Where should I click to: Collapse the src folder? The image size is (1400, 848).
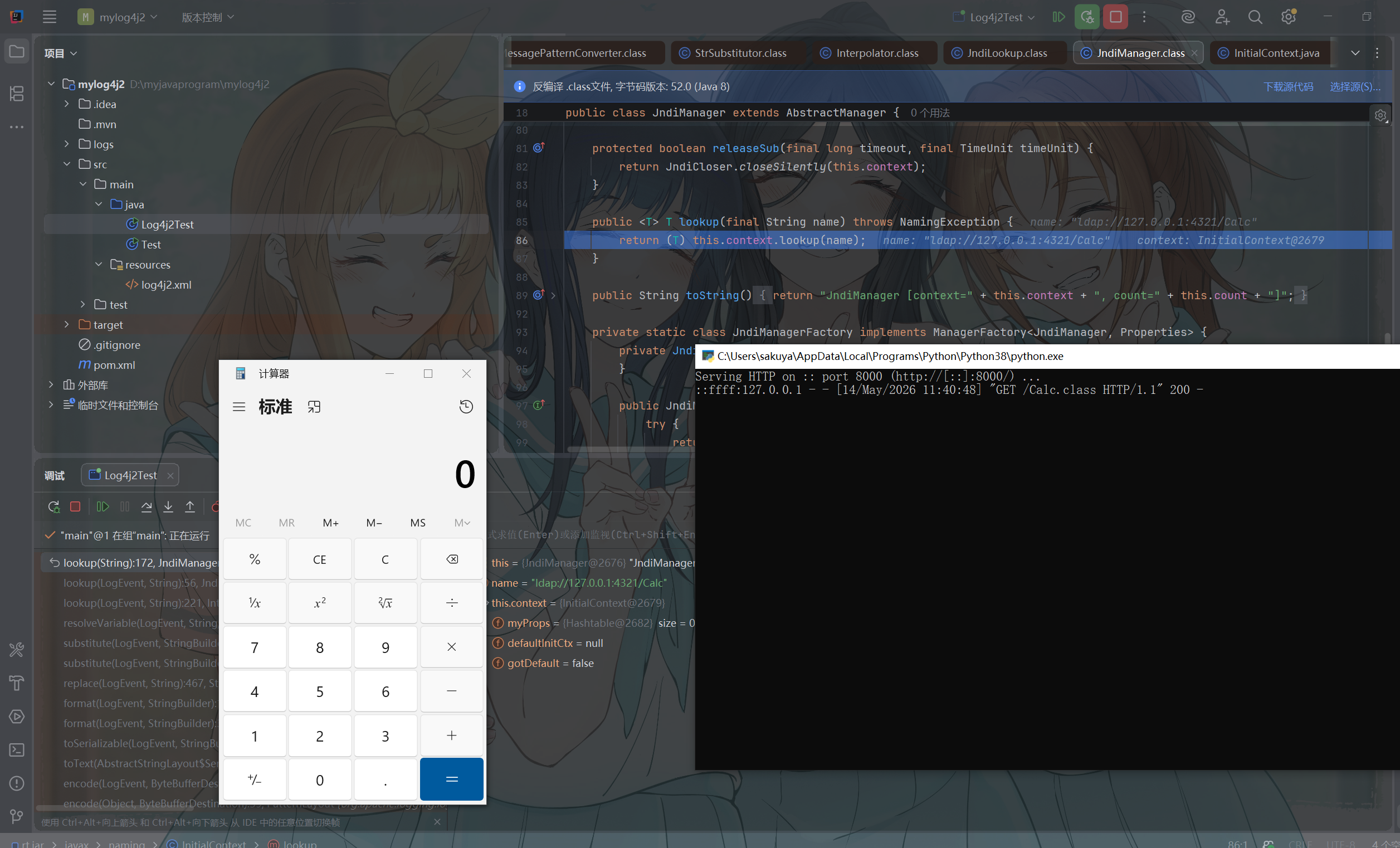66,164
